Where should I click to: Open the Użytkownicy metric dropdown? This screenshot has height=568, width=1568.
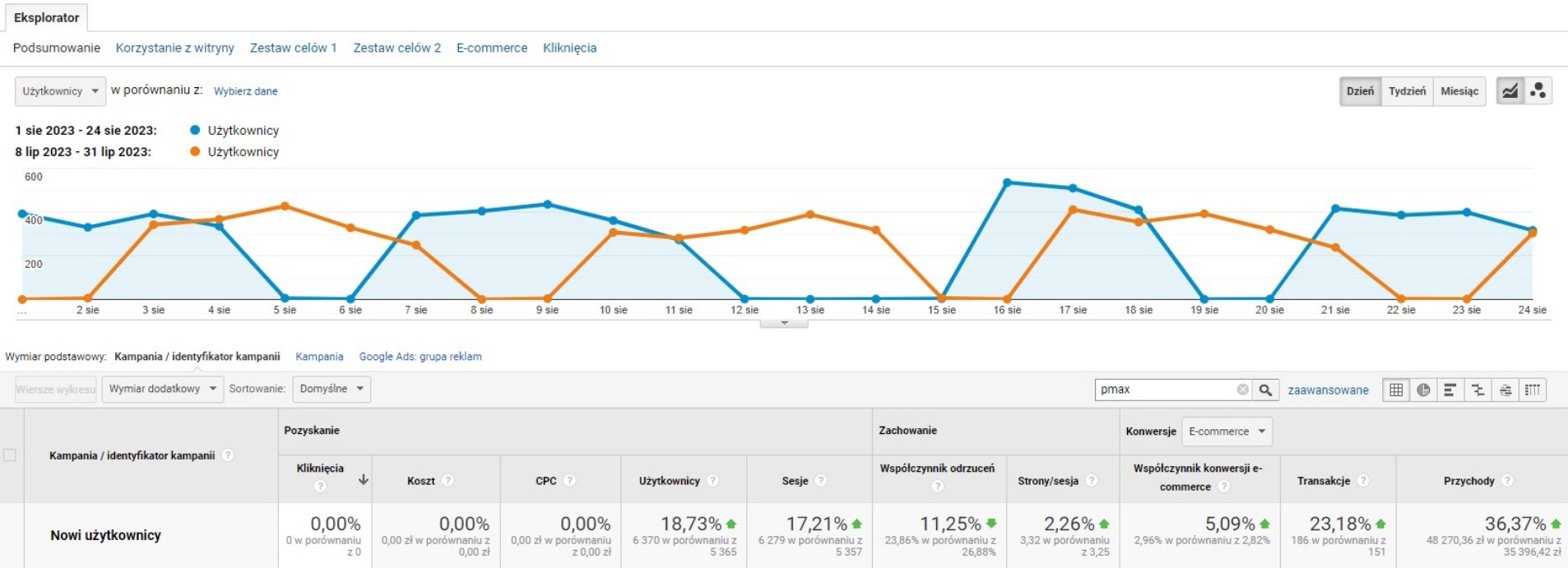60,91
